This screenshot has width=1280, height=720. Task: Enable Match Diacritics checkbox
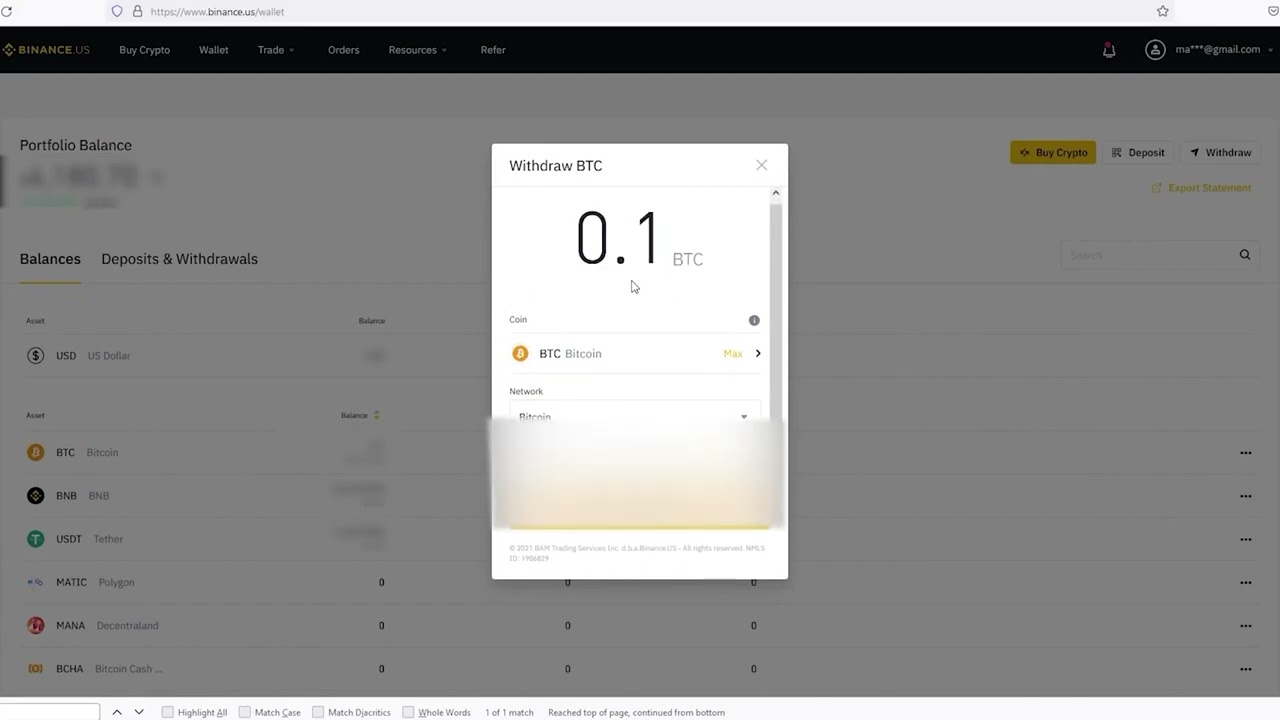coord(318,712)
